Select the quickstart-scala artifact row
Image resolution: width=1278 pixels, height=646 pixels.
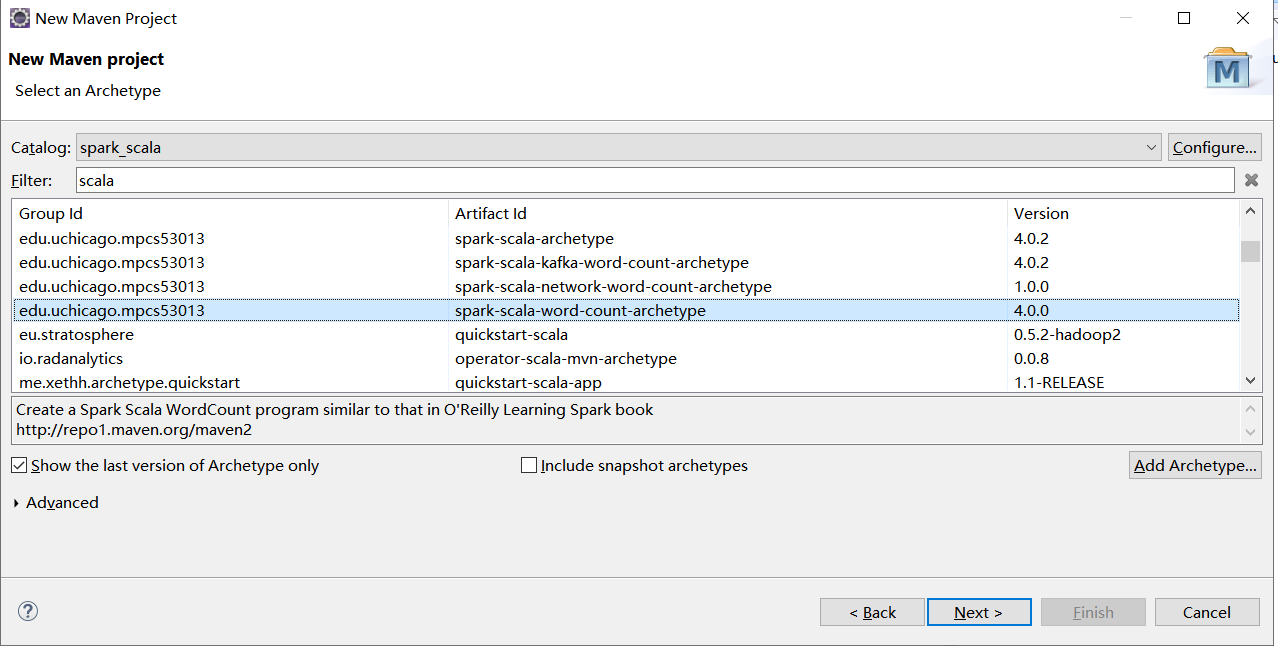click(x=626, y=334)
